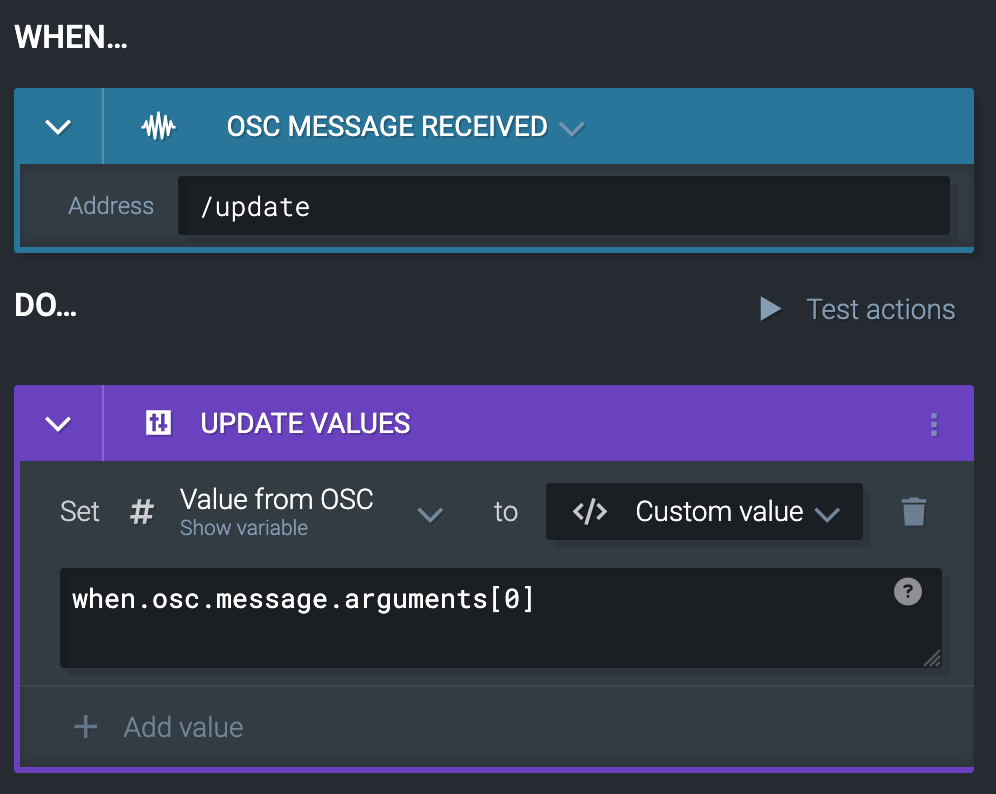This screenshot has height=794, width=996.
Task: Click into the Address field containing /update
Action: [563, 207]
